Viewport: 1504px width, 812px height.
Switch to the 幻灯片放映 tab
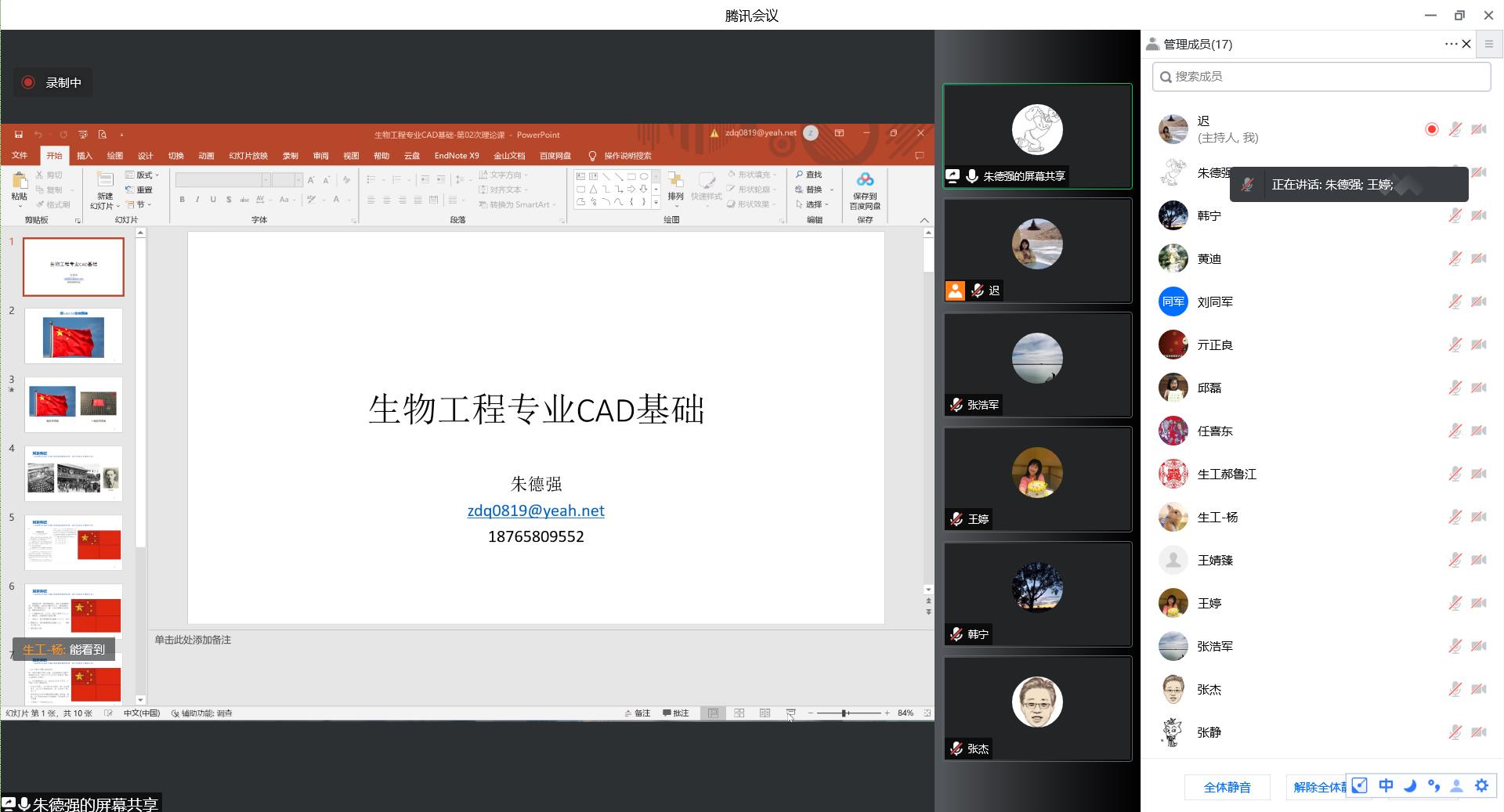pos(248,156)
